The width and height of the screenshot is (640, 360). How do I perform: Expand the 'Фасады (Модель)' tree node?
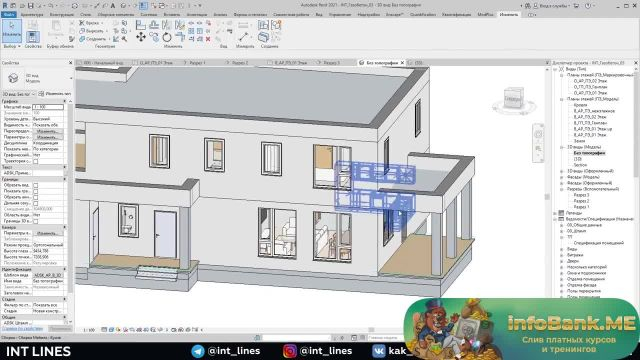pyautogui.click(x=562, y=177)
